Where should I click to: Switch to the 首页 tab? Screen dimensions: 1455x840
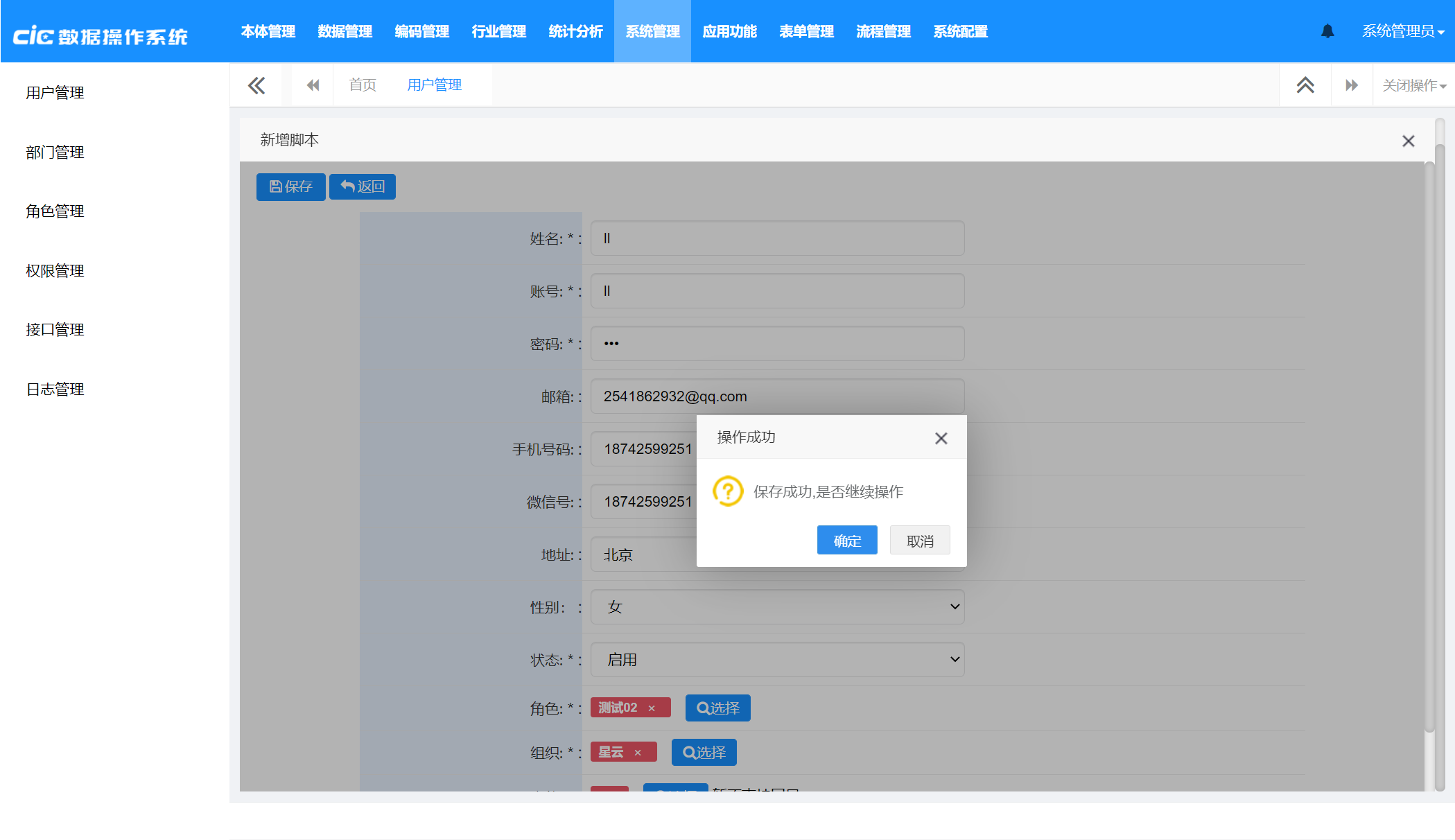click(x=363, y=85)
